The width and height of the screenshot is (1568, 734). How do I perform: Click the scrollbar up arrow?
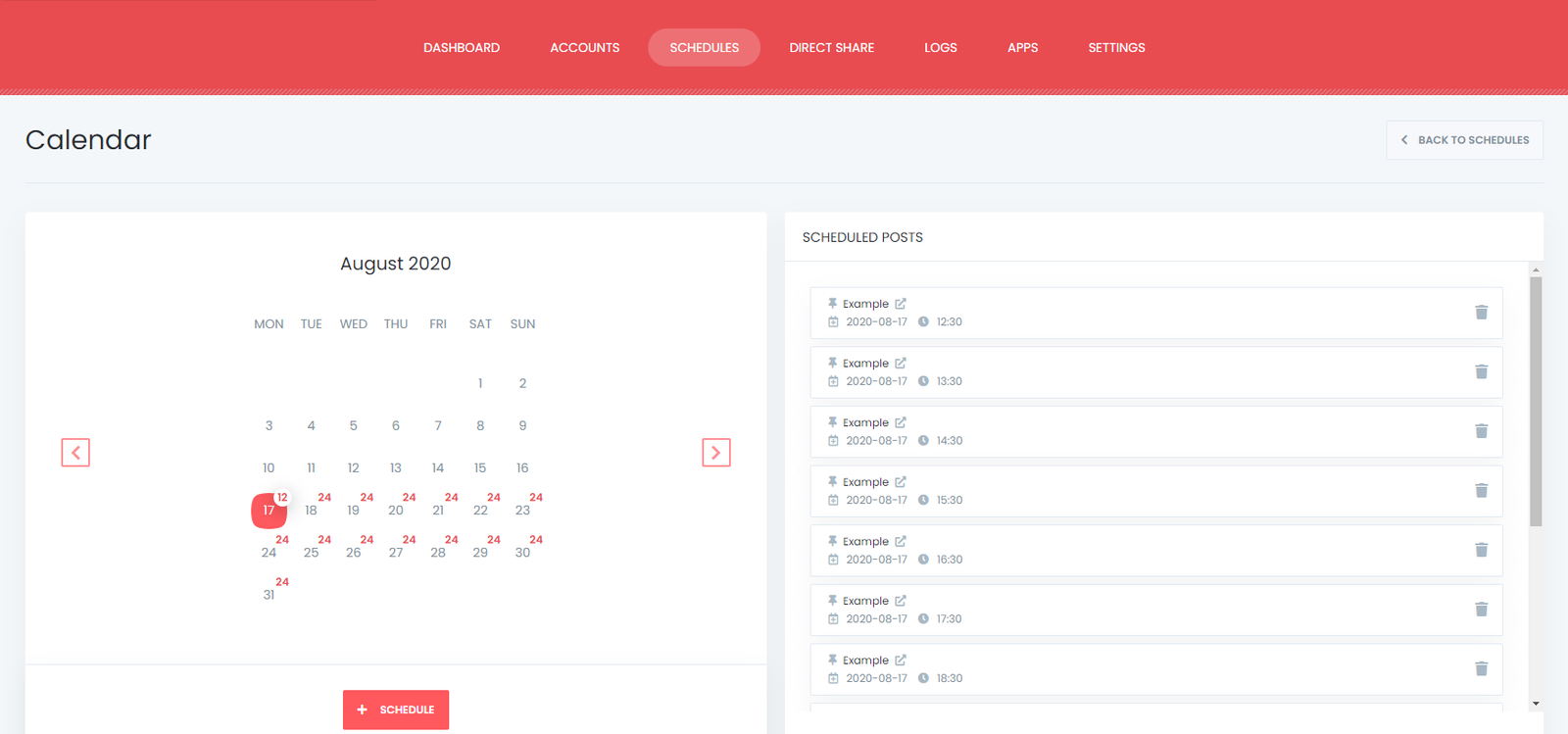pyautogui.click(x=1536, y=269)
